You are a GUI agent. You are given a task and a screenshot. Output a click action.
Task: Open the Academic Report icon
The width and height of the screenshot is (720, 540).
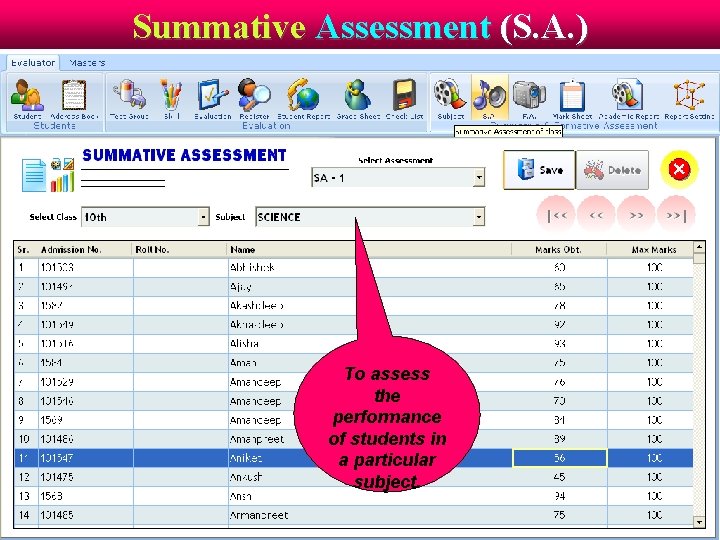[x=628, y=99]
